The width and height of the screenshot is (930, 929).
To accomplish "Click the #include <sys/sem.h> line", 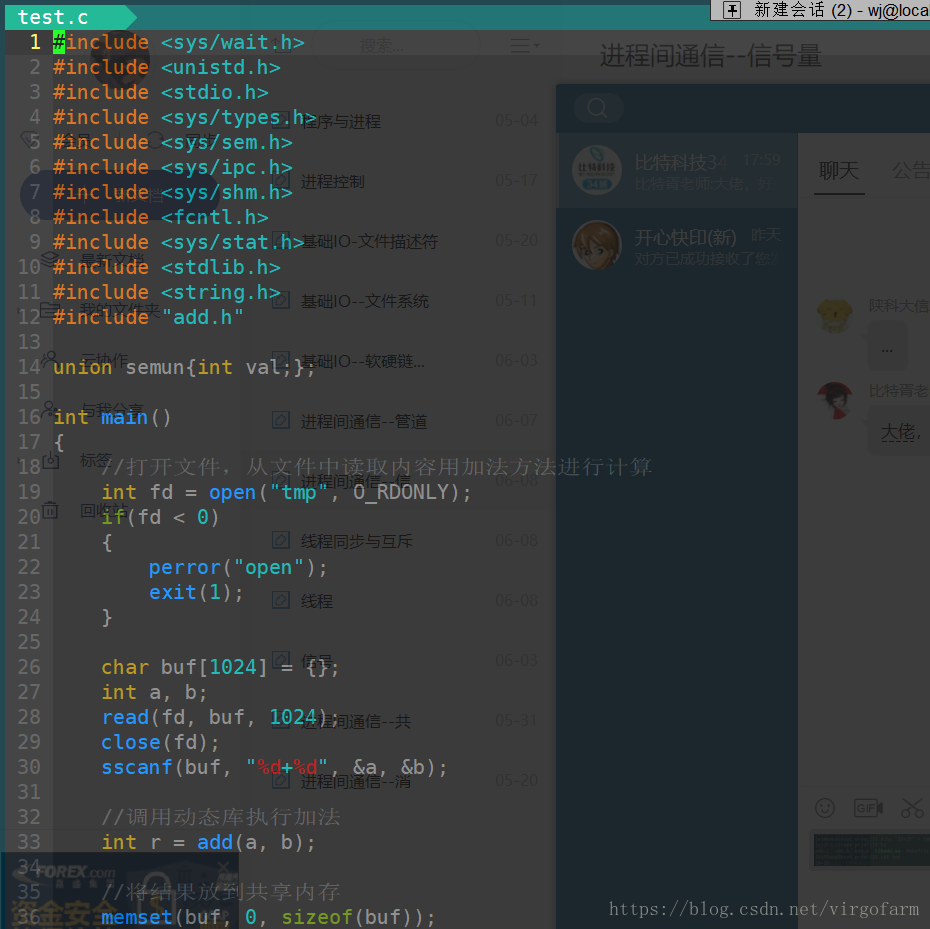I will (173, 142).
